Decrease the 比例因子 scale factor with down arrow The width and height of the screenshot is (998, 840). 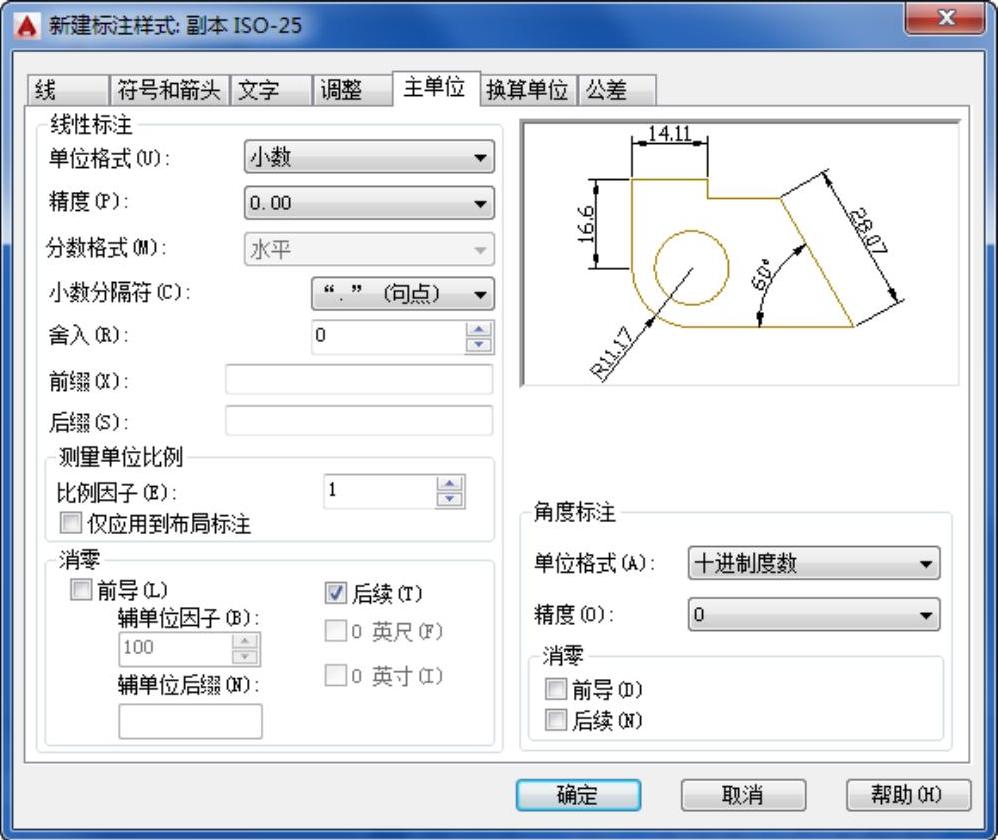tap(452, 498)
